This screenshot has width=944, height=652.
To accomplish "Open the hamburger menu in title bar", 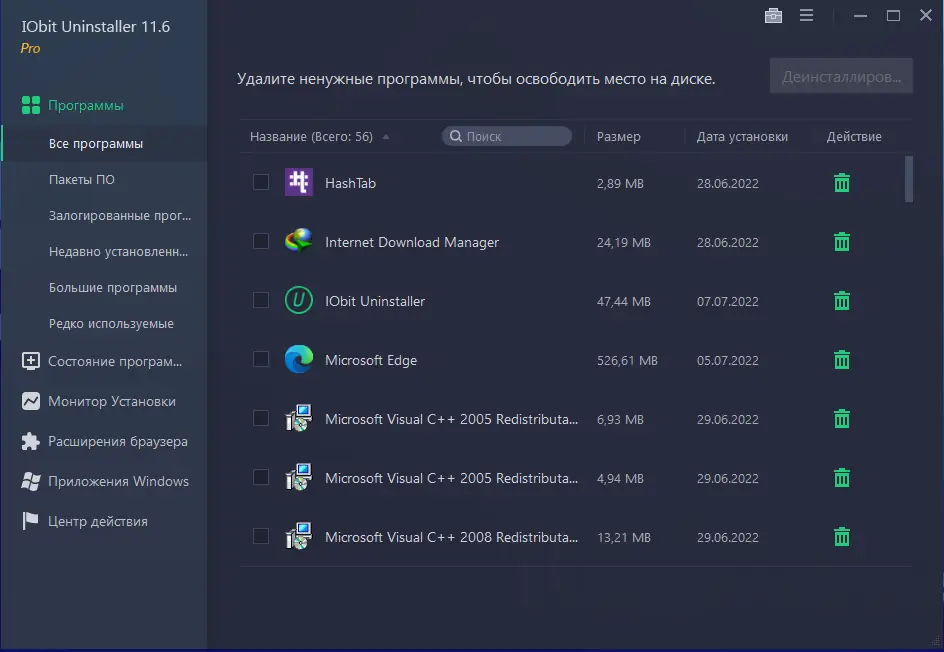I will [x=807, y=16].
